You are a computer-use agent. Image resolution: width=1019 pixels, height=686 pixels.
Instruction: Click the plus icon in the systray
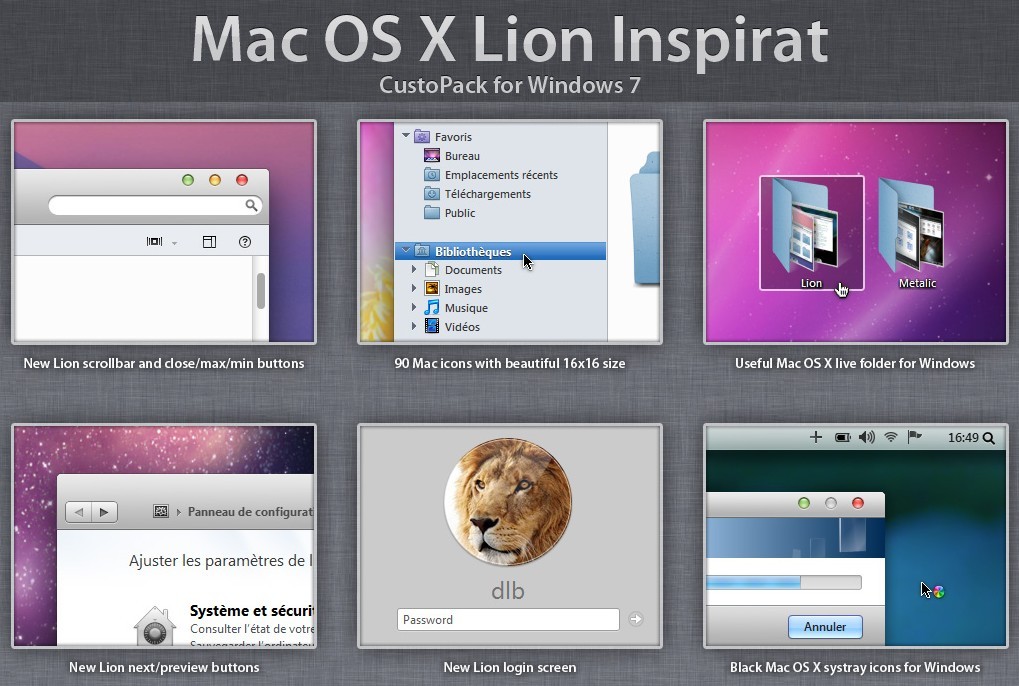pos(816,437)
